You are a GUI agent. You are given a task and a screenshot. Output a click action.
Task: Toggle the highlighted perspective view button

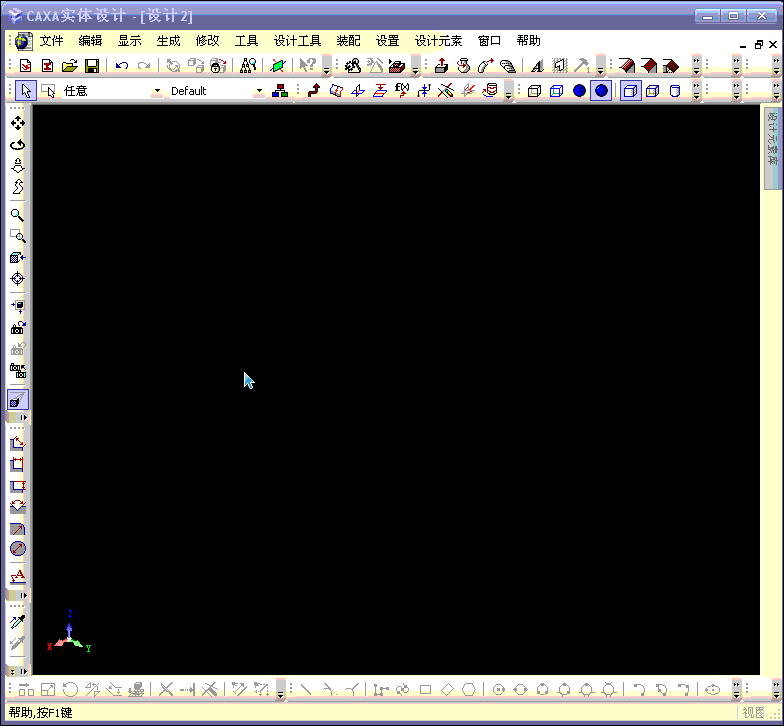[x=18, y=400]
